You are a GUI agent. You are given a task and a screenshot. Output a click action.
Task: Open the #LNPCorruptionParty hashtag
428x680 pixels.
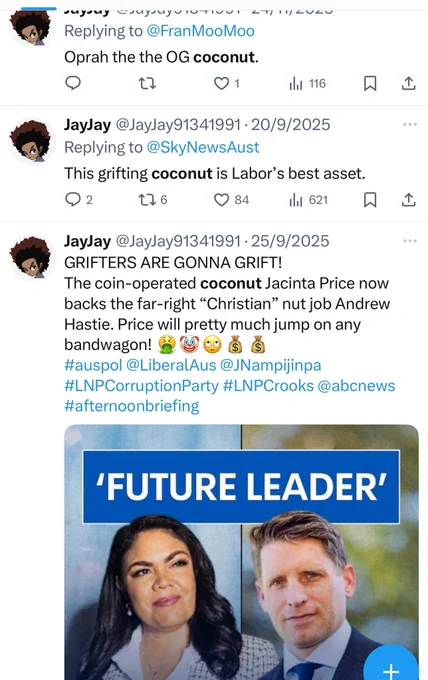141,386
